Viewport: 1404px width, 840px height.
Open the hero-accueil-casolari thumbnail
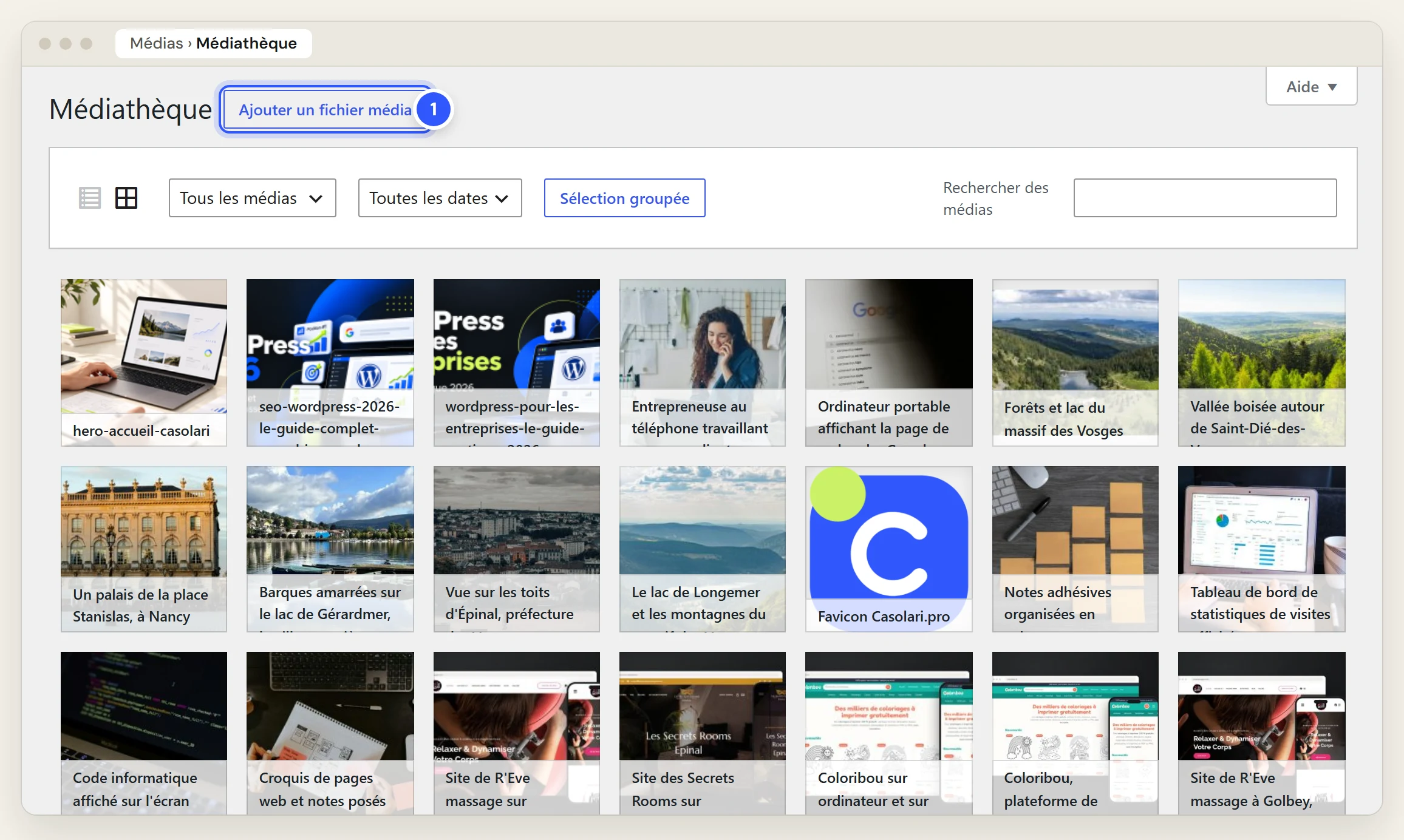144,363
